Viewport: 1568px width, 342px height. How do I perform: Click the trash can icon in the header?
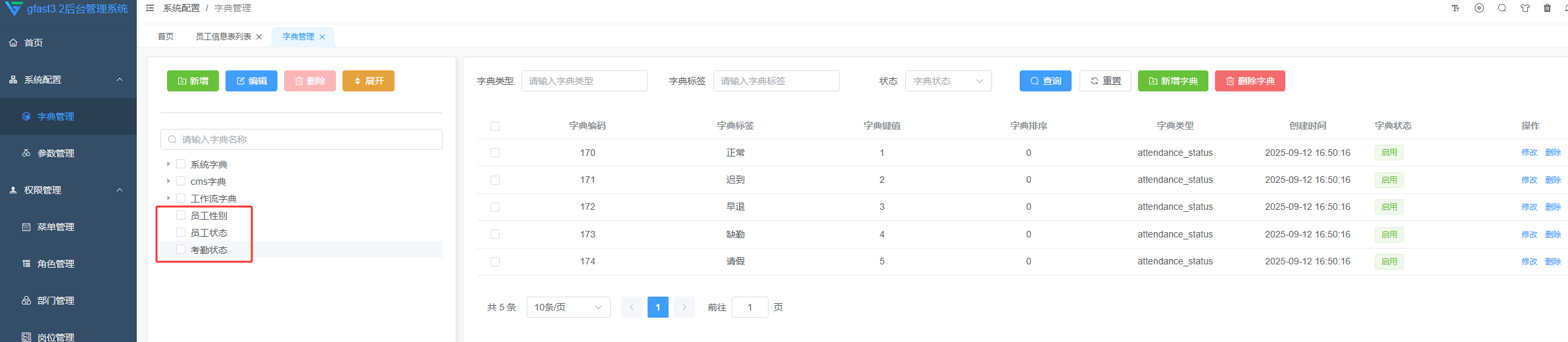(1548, 9)
